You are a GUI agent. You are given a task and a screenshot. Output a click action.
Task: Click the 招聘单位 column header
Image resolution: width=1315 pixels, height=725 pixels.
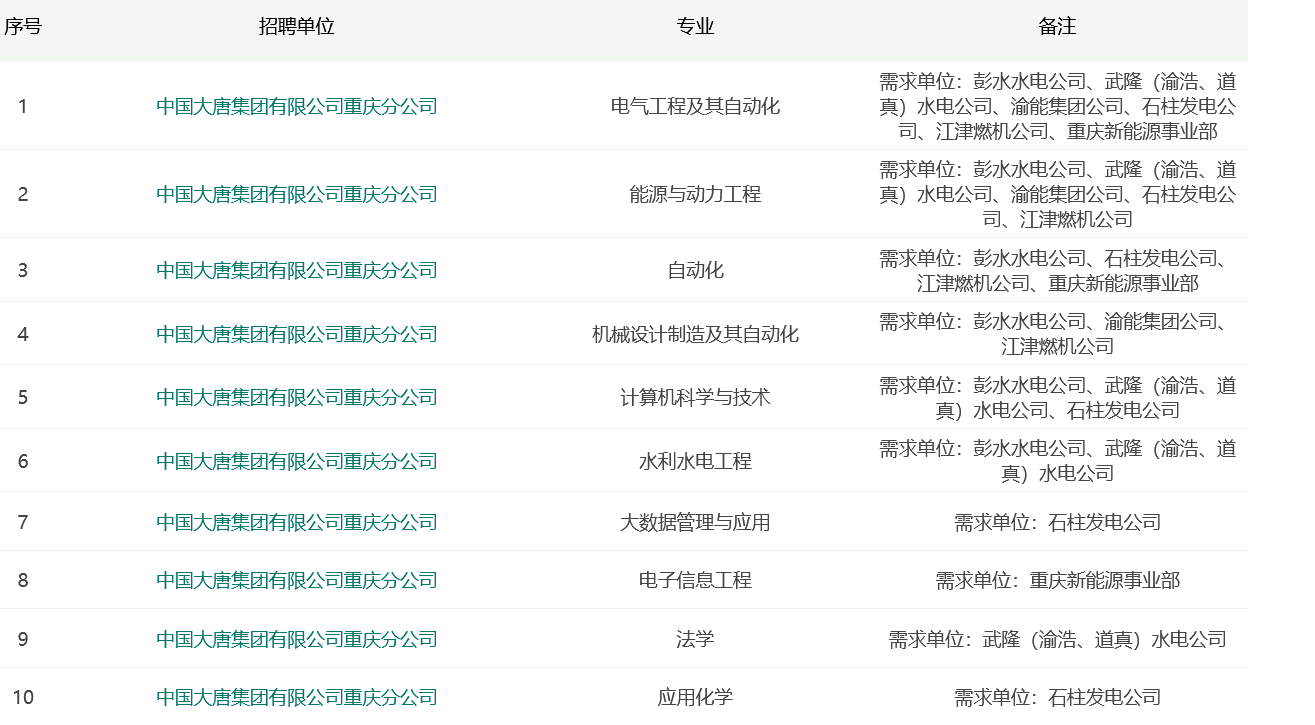click(x=296, y=27)
